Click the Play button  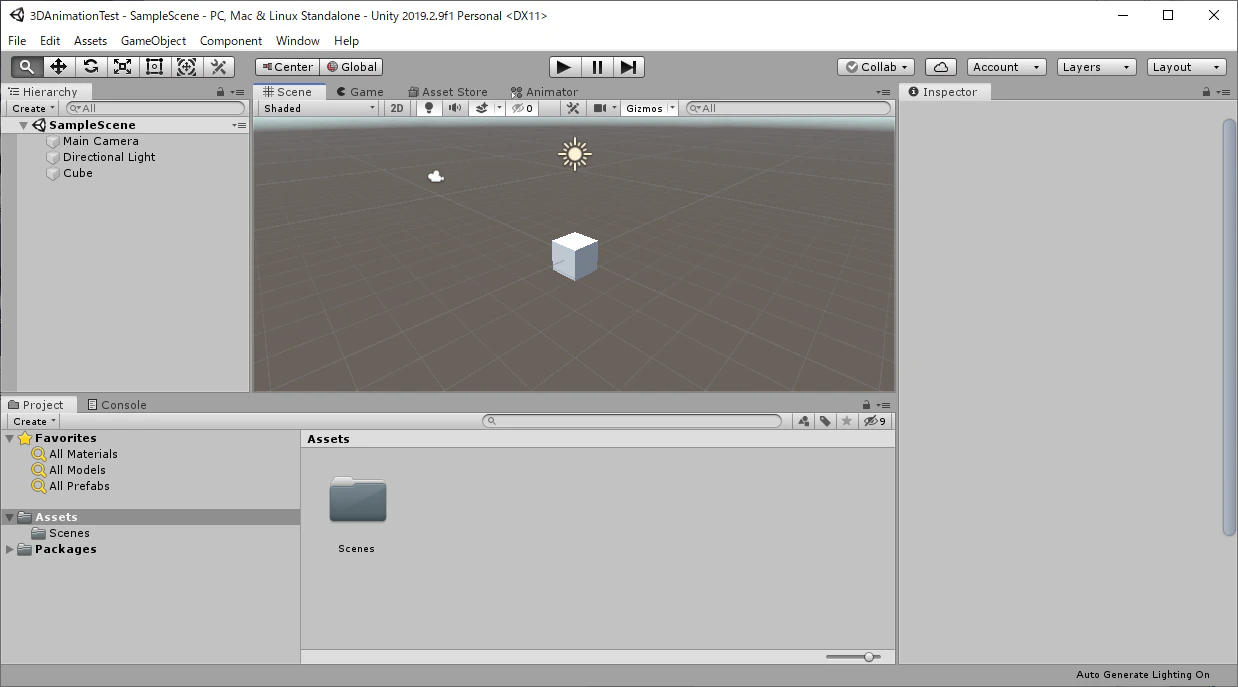point(565,67)
